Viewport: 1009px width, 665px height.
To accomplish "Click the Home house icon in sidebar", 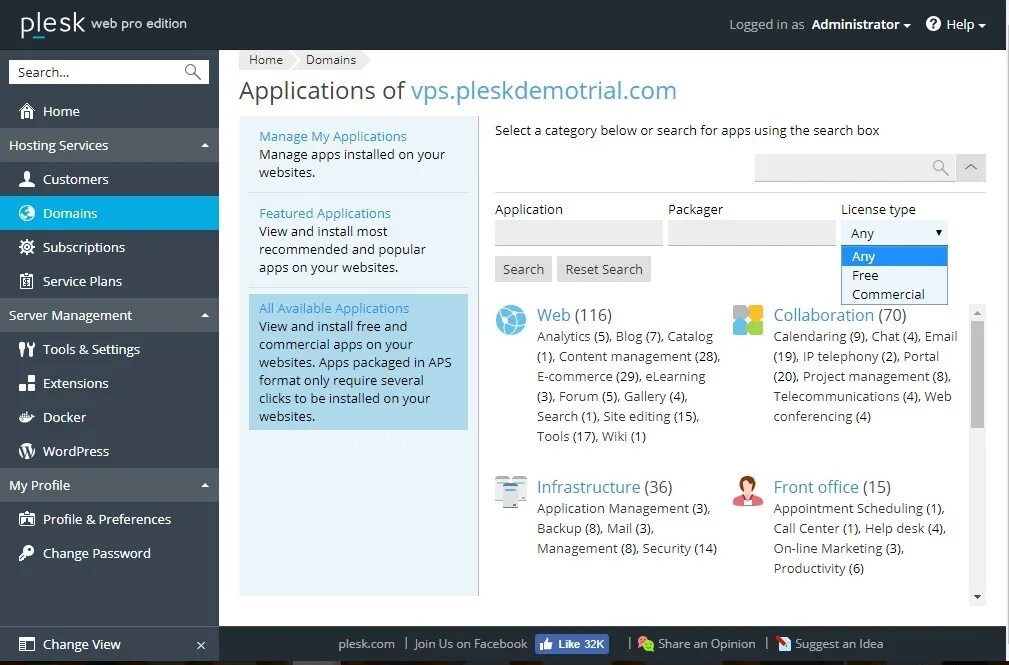I will click(x=26, y=111).
